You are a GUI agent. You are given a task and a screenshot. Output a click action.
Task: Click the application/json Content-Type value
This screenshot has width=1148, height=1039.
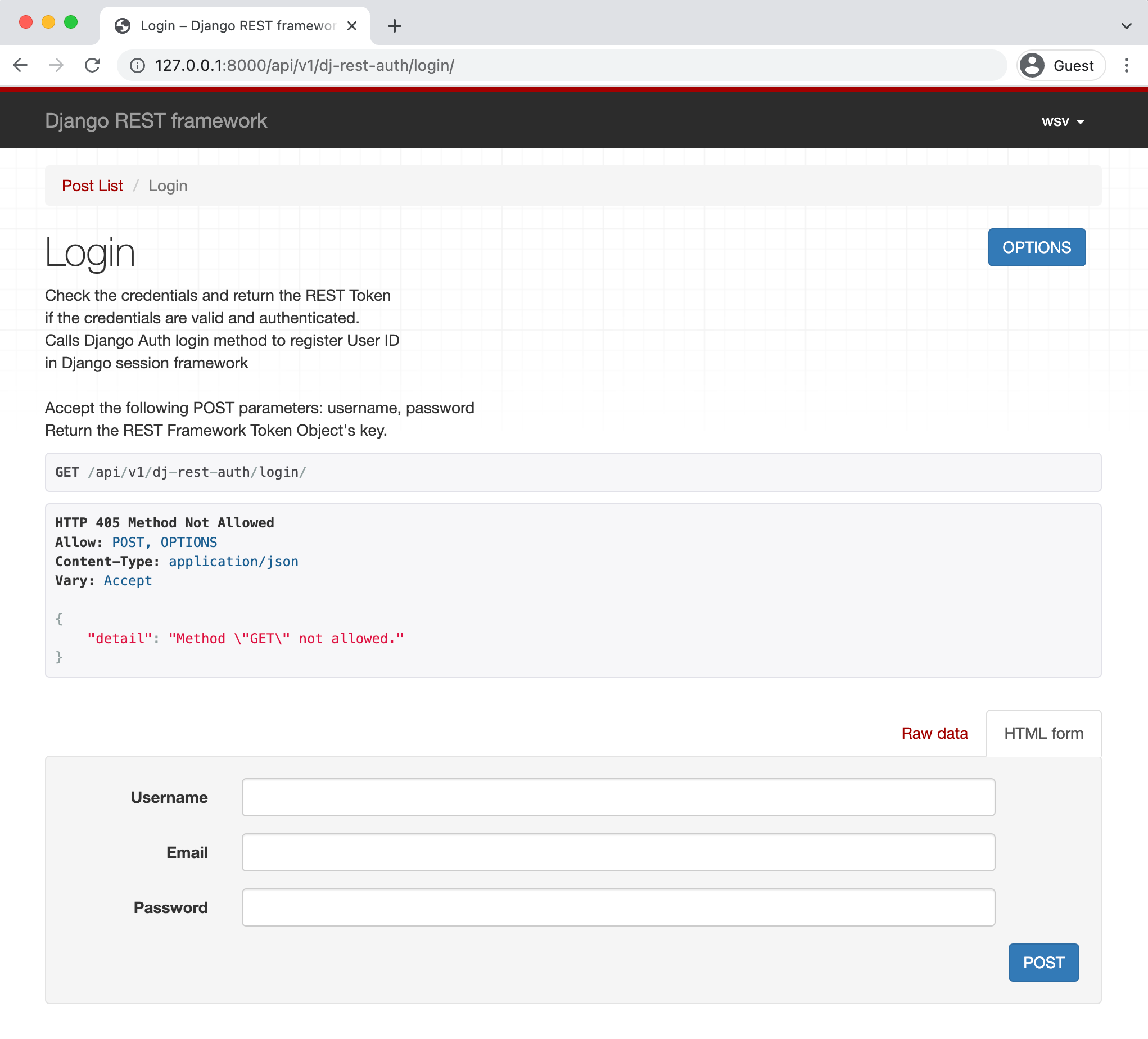pos(233,561)
